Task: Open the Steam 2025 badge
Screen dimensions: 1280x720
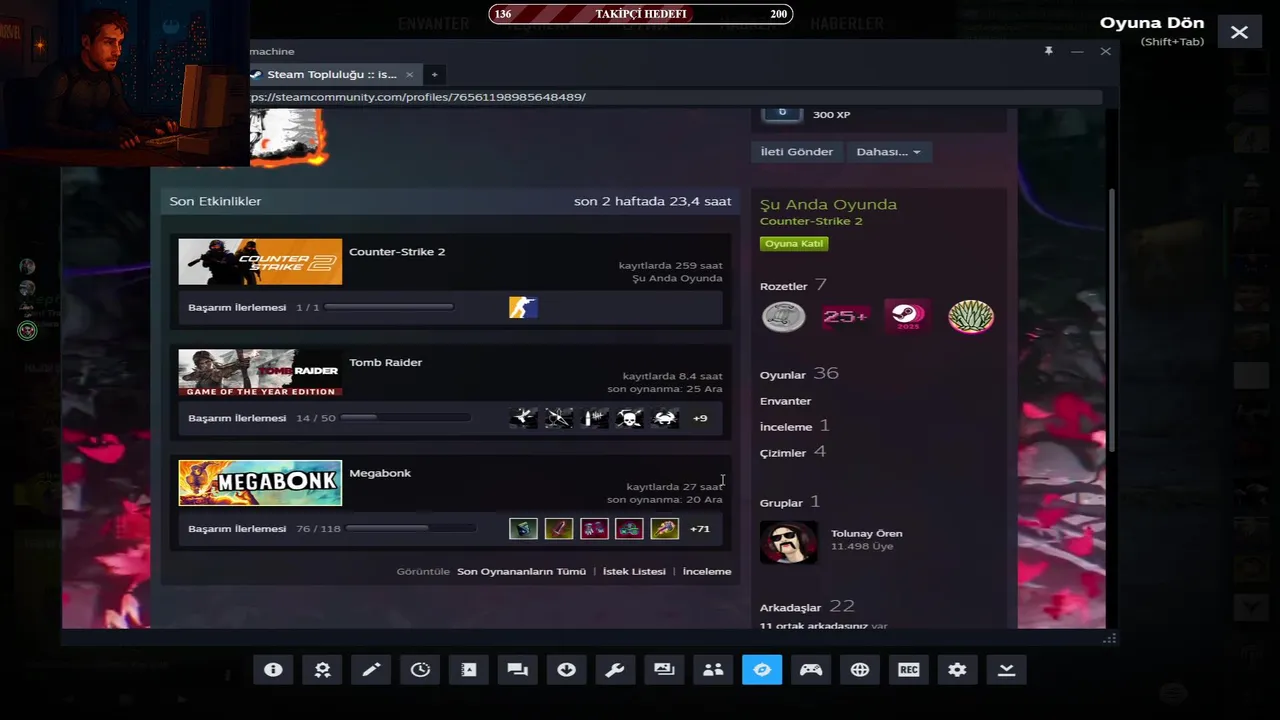Action: [908, 317]
